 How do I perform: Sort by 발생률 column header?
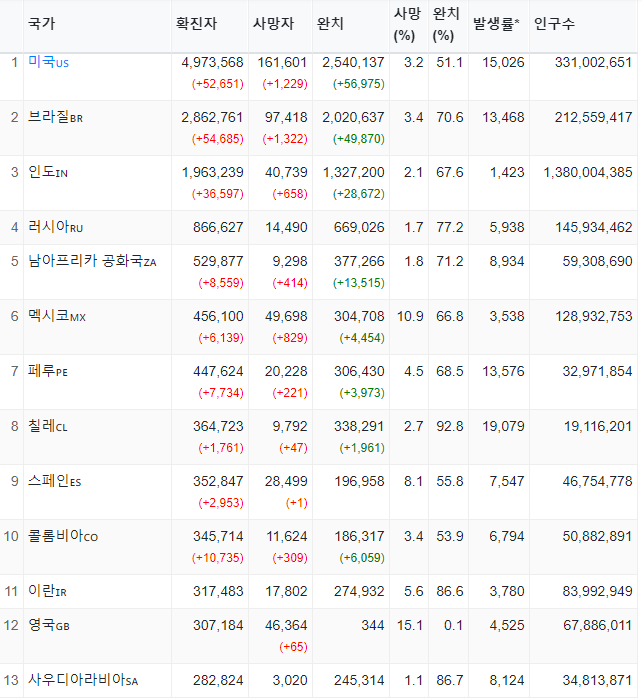click(x=496, y=24)
